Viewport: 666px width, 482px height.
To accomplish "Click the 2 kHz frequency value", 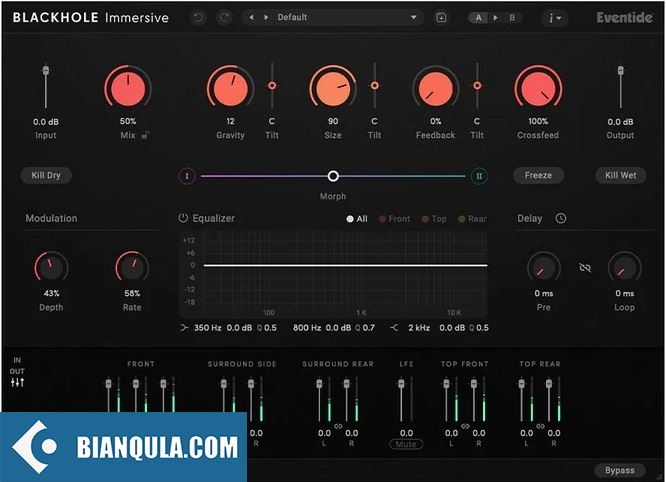I will point(419,328).
